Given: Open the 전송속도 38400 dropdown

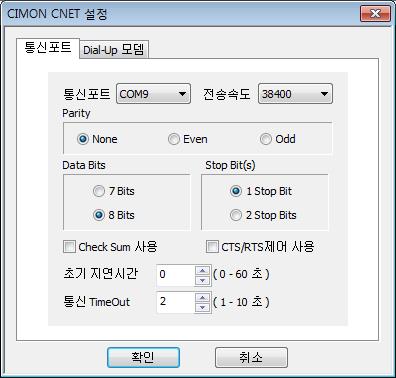Looking at the screenshot, I should click(x=295, y=94).
